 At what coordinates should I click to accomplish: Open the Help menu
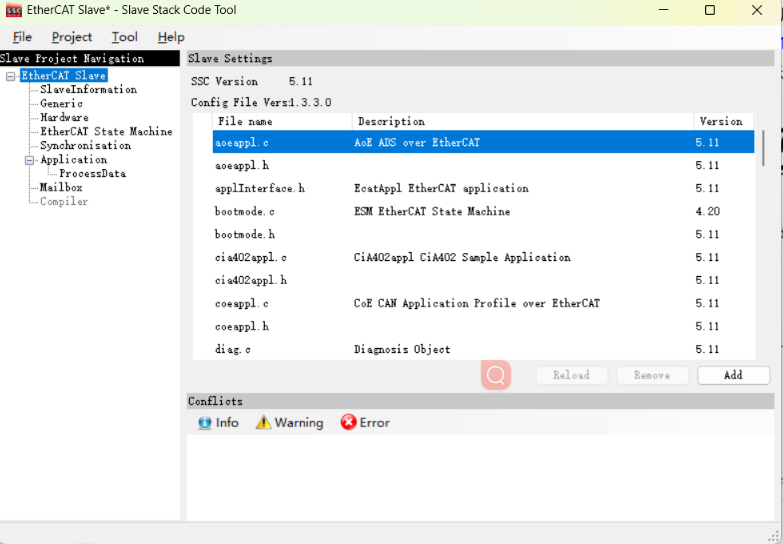pos(171,37)
